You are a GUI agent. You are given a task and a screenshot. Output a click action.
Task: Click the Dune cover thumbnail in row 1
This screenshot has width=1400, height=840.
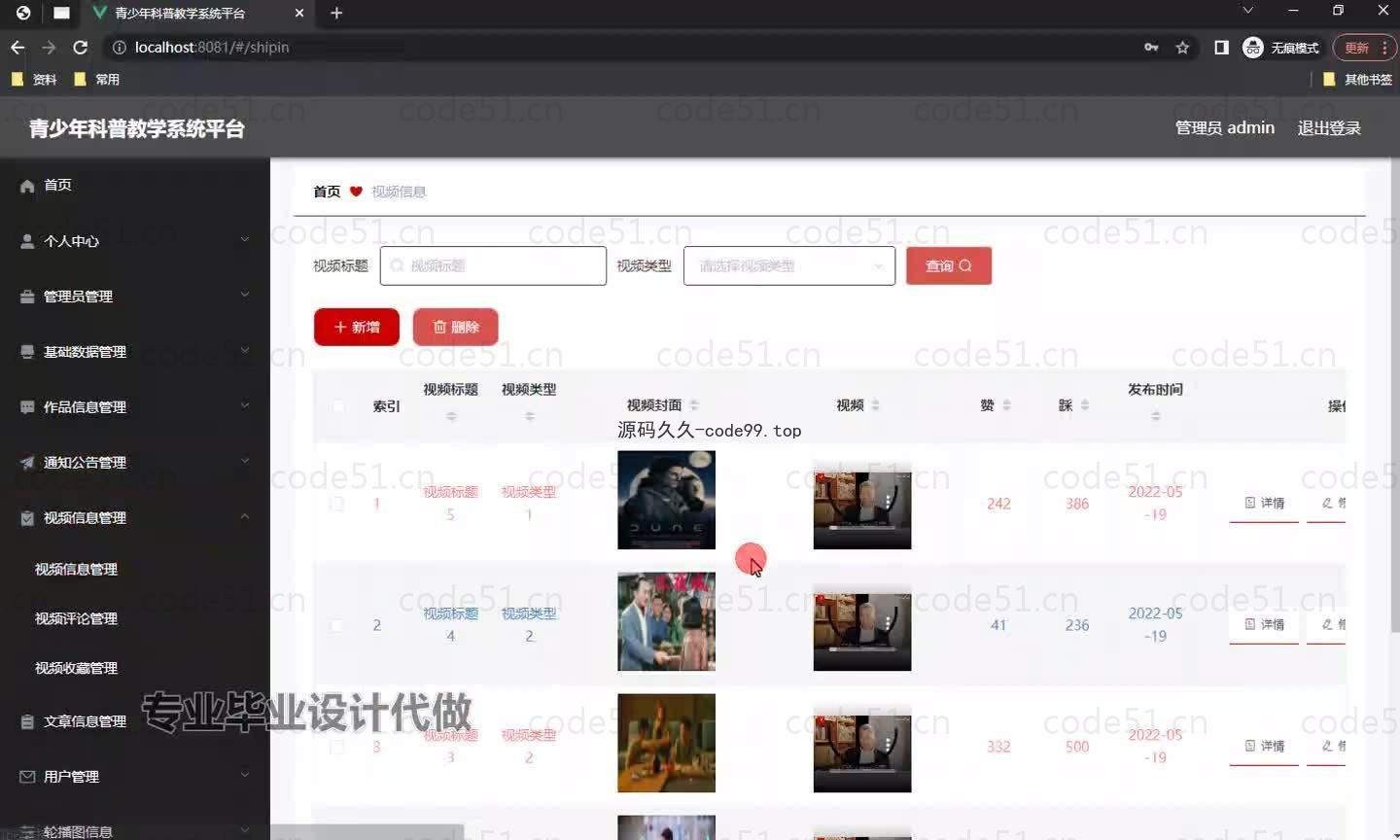point(666,500)
